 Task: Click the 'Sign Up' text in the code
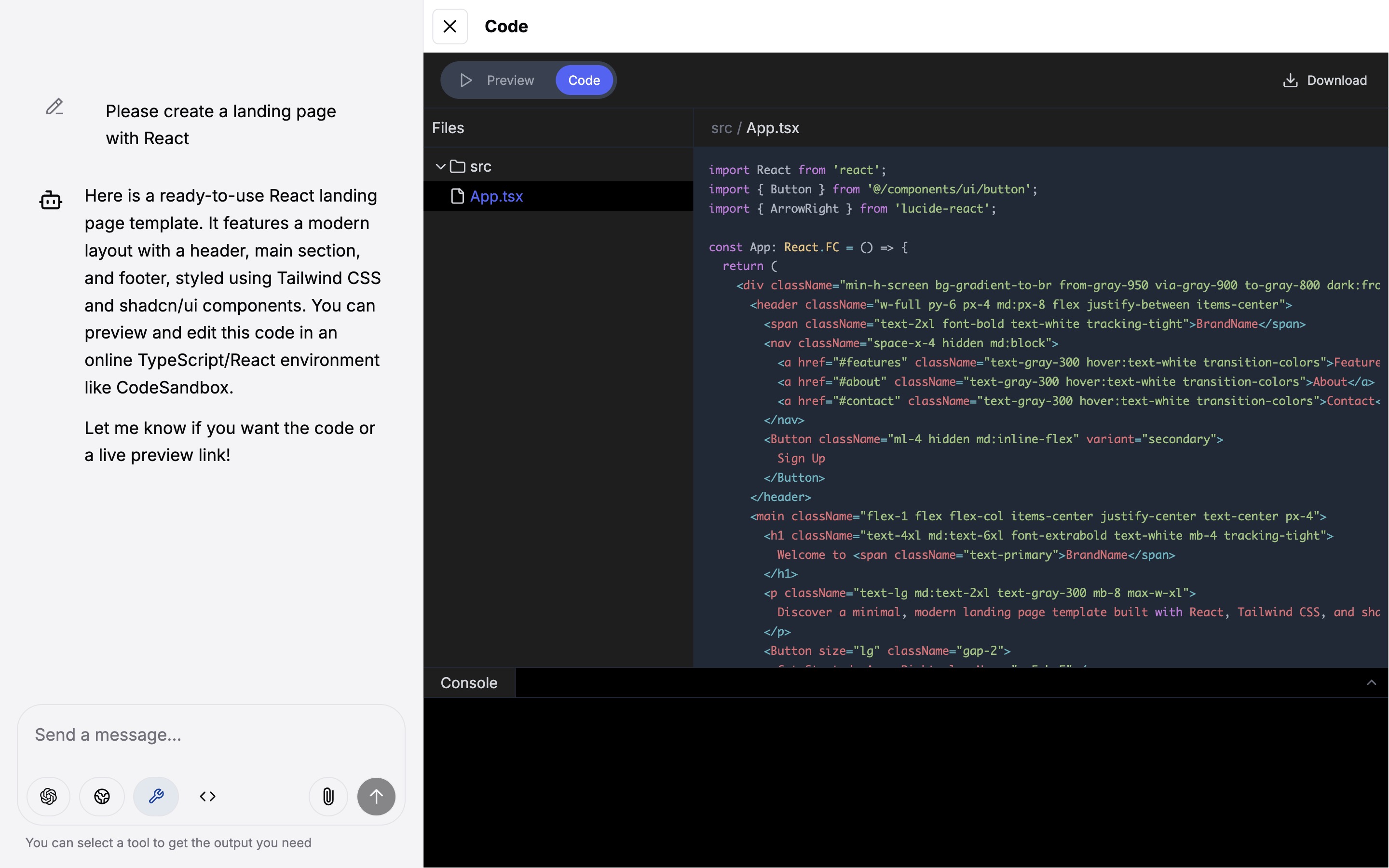[801, 459]
